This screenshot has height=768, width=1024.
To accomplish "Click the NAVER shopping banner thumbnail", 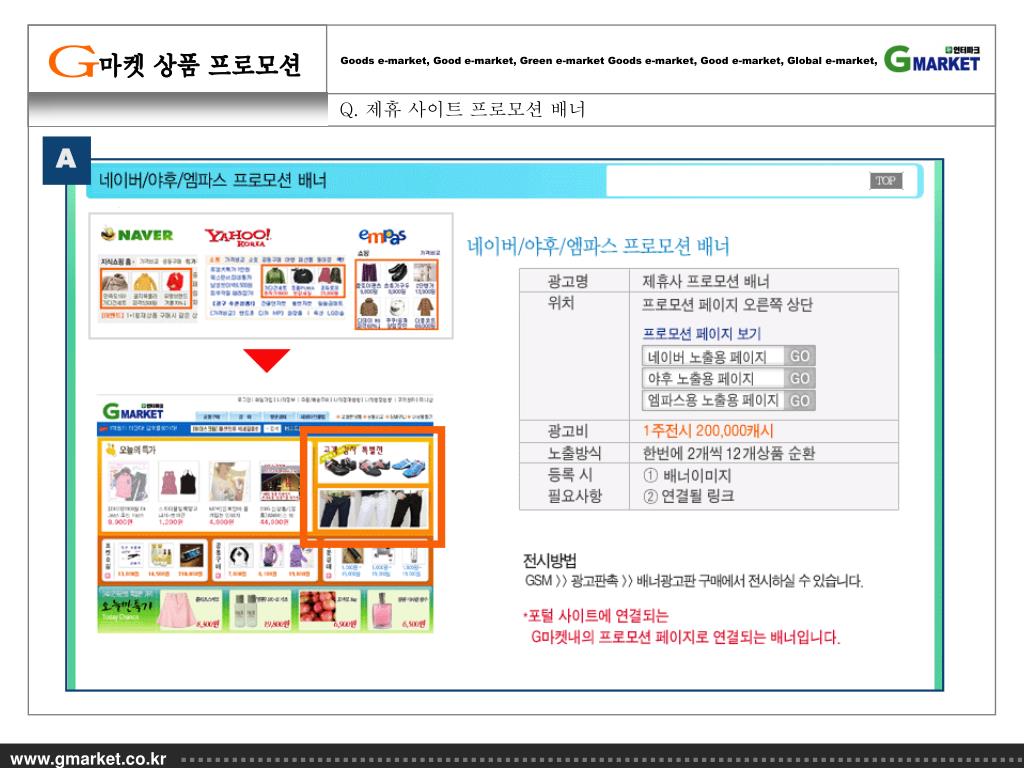I will [146, 288].
